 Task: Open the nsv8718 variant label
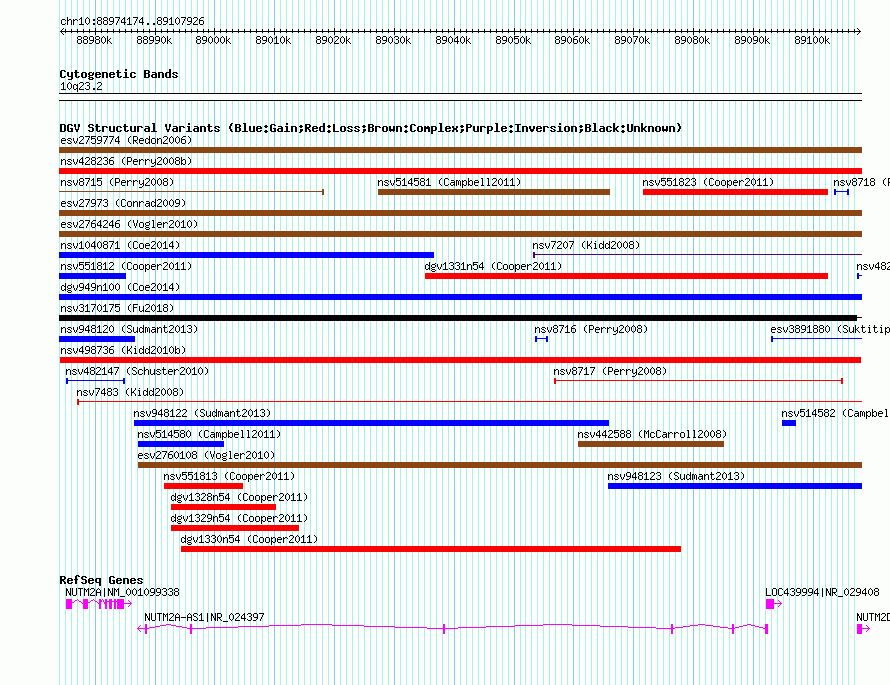861,182
